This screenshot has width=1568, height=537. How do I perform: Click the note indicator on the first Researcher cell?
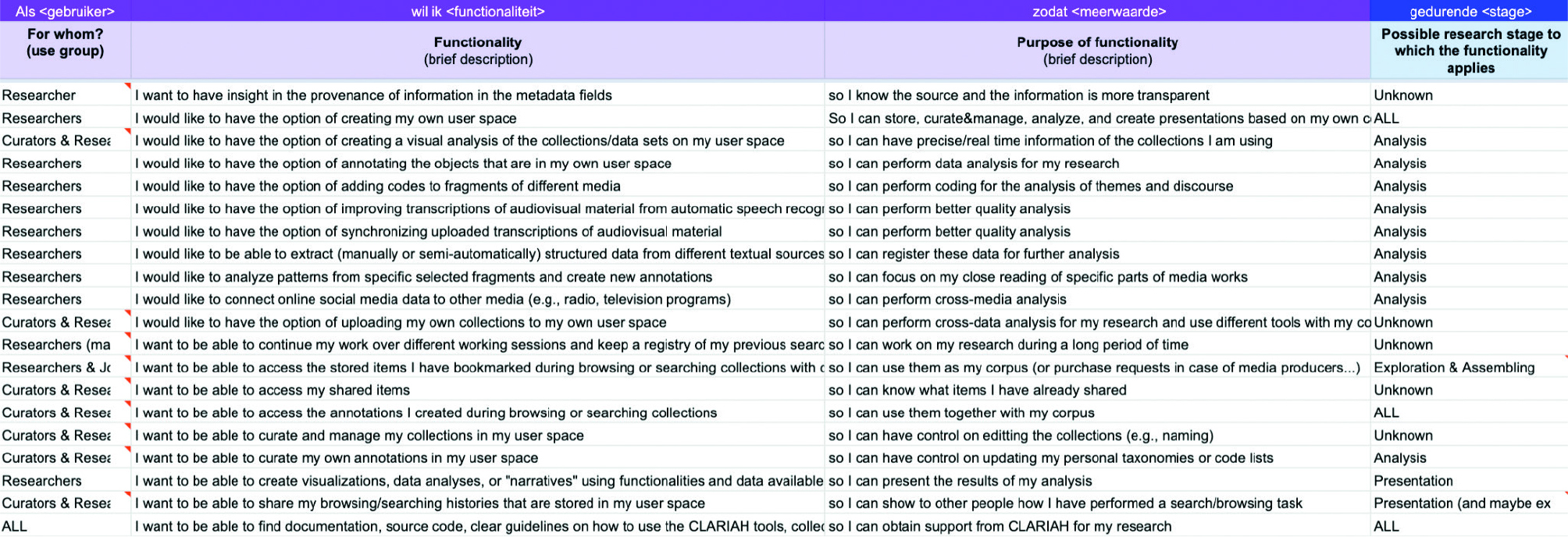click(x=127, y=85)
